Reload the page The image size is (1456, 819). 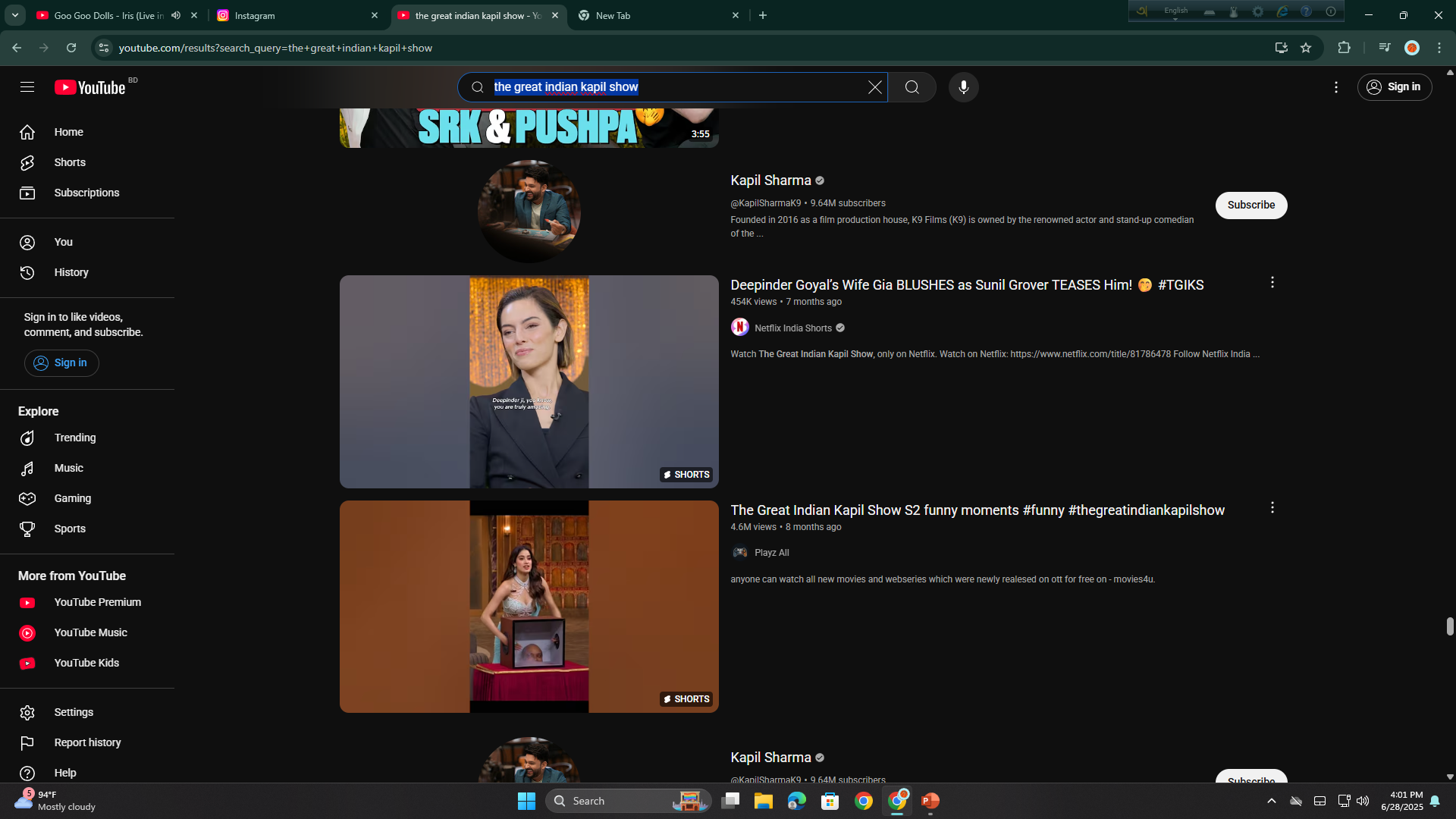(x=71, y=48)
